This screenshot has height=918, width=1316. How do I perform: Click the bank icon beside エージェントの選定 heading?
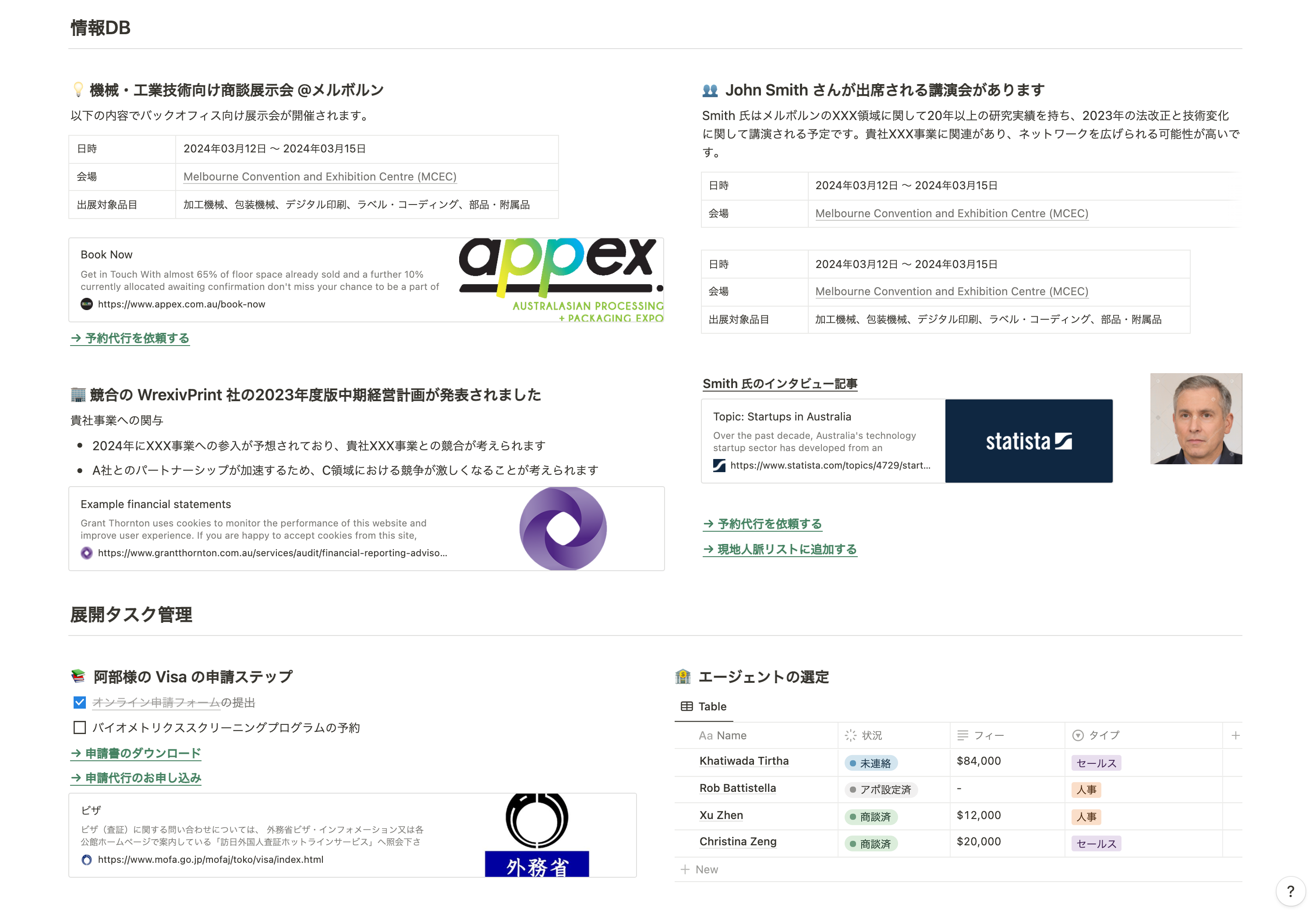coord(683,677)
